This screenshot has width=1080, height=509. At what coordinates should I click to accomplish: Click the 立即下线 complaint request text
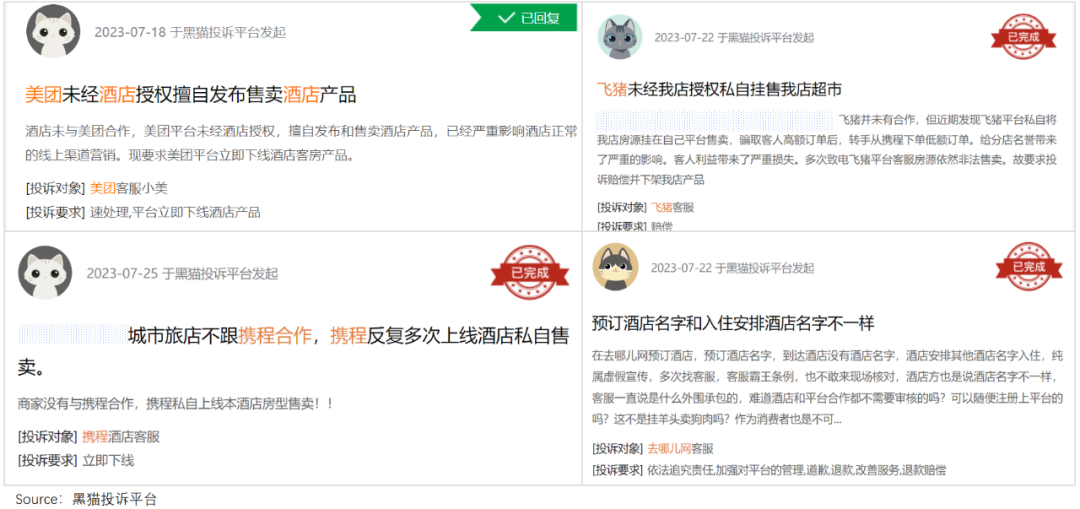(x=108, y=460)
